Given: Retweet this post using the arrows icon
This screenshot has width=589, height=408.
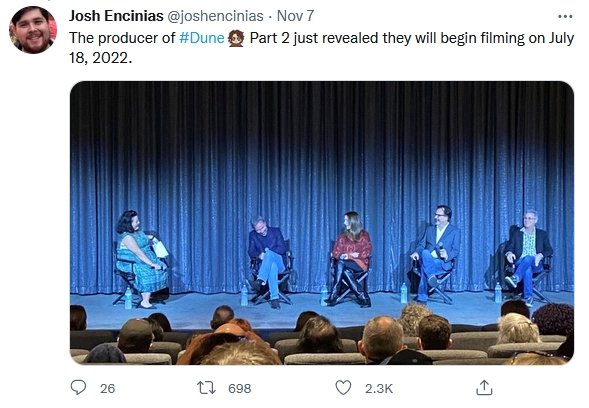Looking at the screenshot, I should click(x=206, y=388).
